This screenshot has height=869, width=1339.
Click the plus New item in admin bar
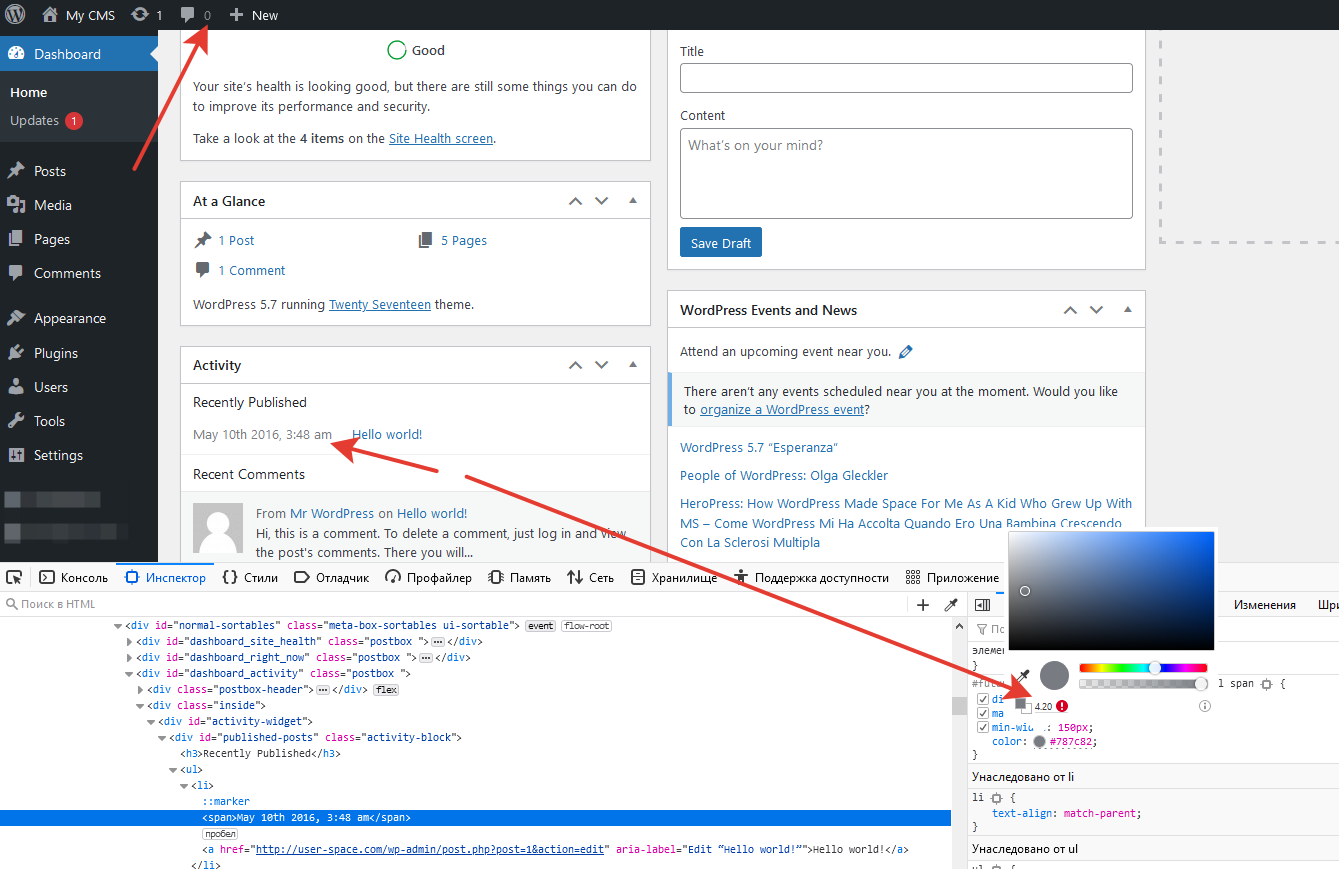coord(253,15)
